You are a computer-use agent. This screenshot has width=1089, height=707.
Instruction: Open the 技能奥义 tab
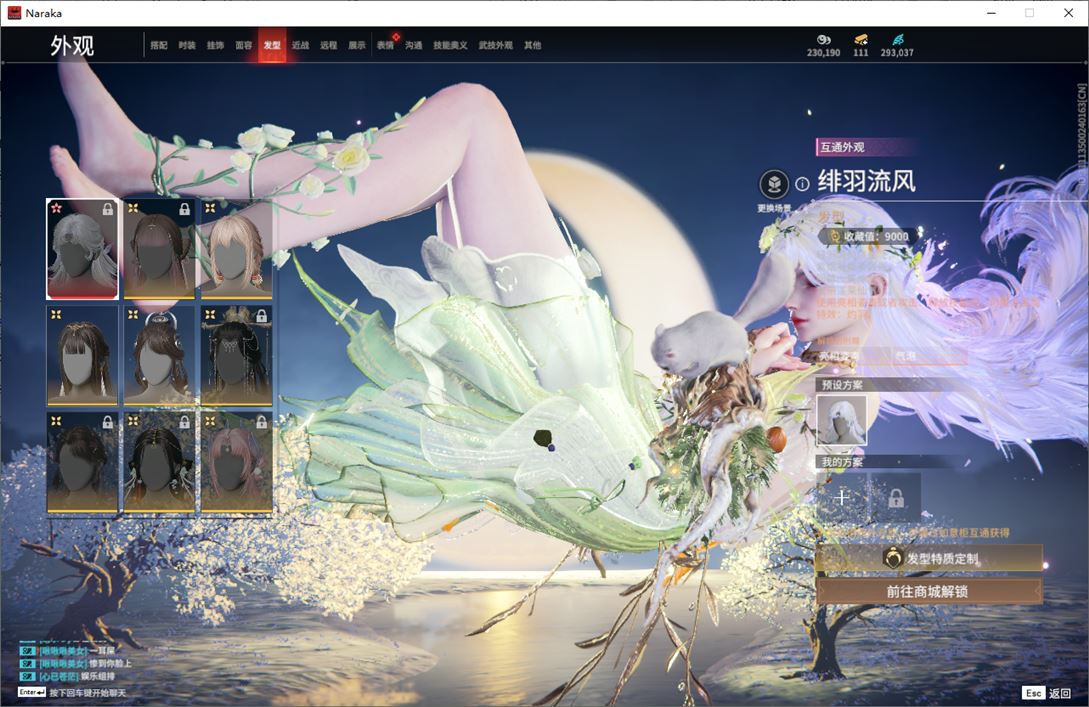(450, 45)
